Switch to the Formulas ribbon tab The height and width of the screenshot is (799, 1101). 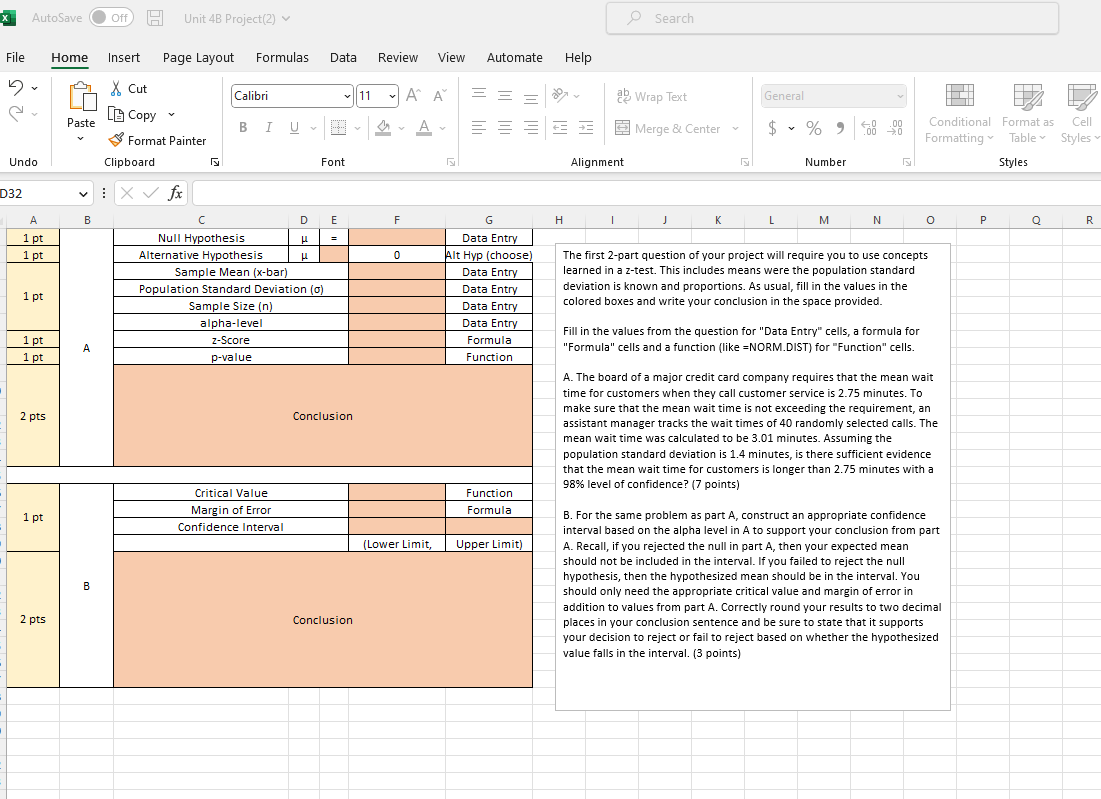(282, 58)
